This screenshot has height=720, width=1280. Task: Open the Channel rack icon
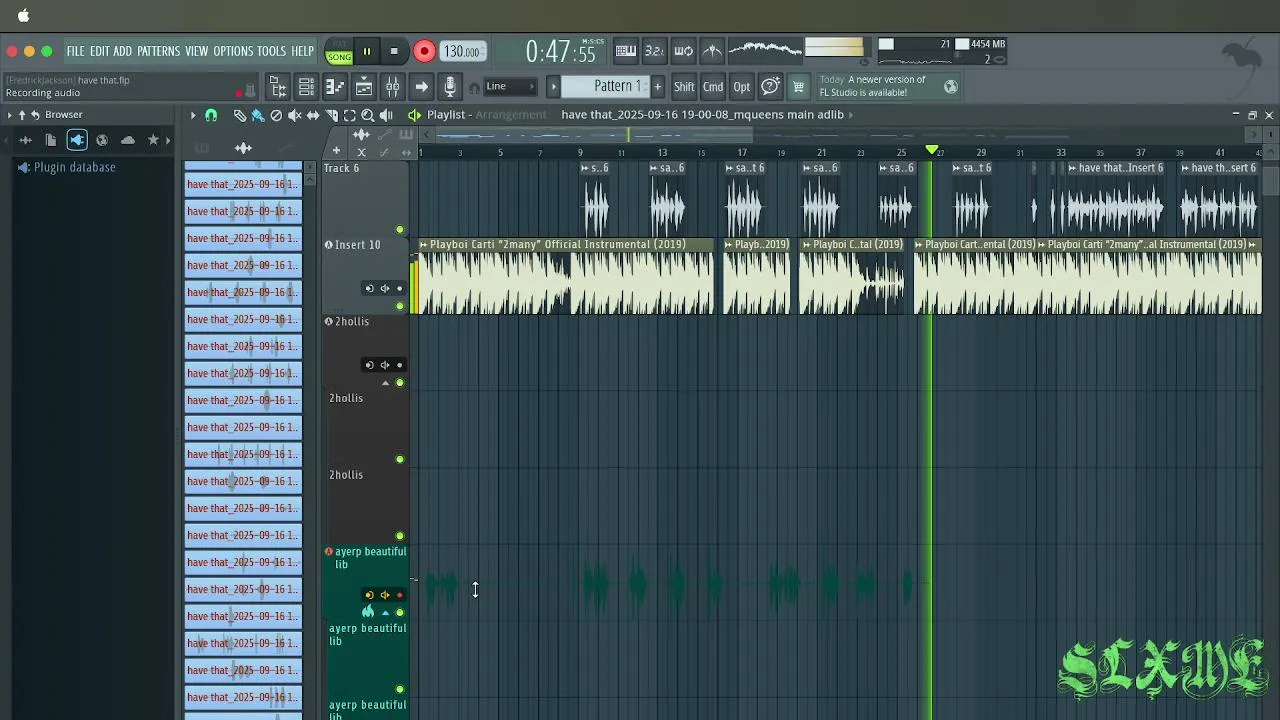[x=307, y=87]
